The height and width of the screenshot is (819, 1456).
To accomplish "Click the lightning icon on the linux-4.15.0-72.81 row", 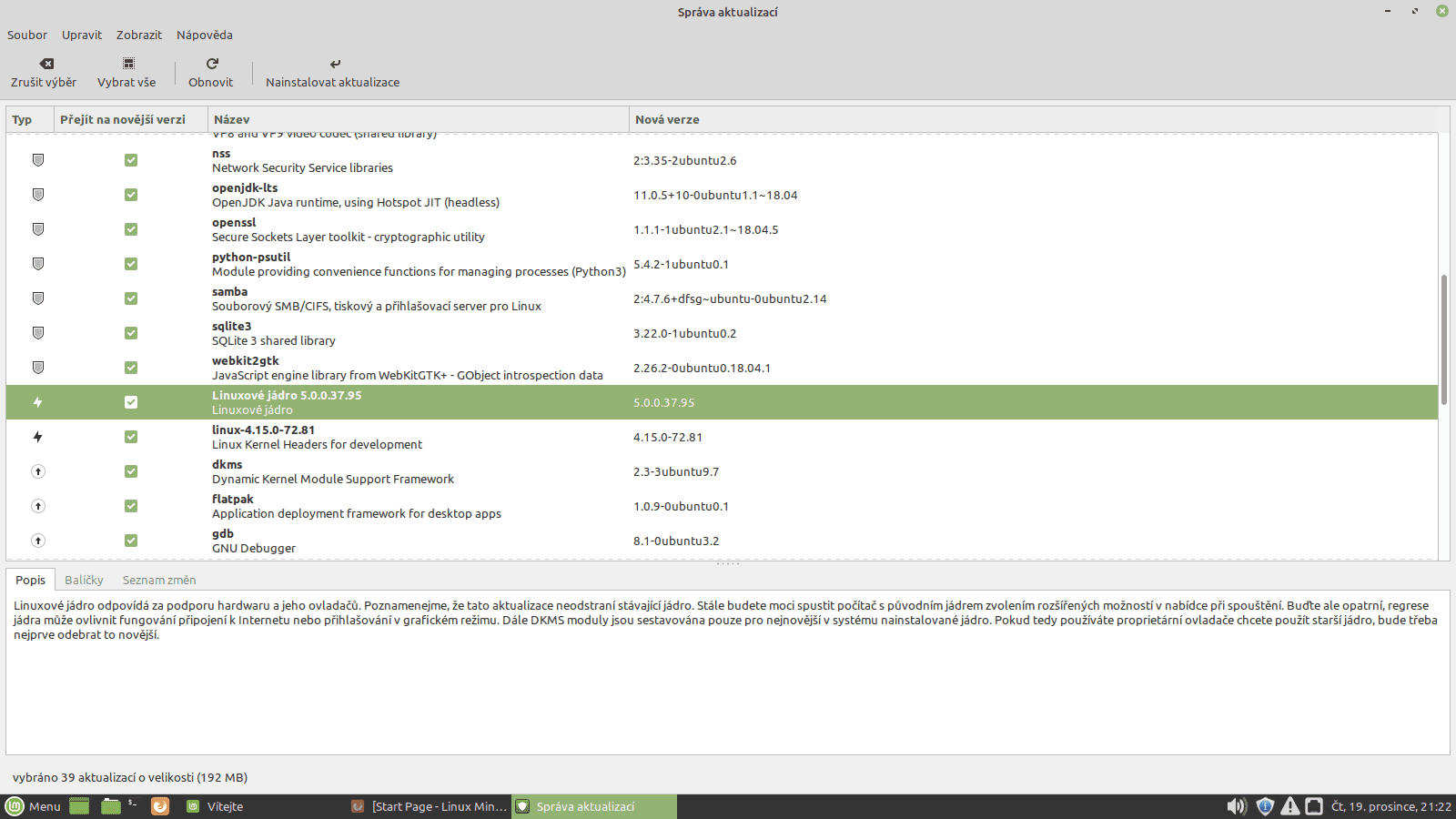I will (37, 437).
